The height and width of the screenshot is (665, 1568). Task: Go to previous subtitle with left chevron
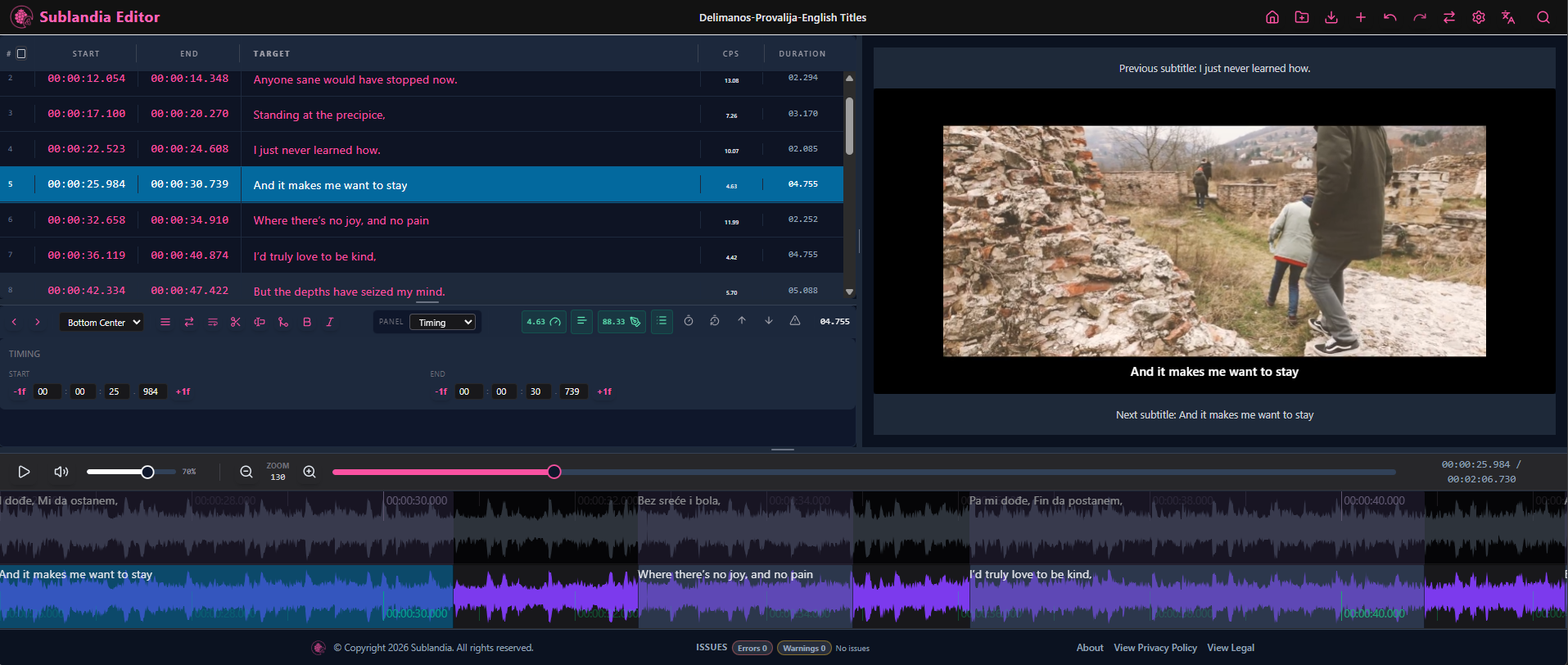pos(14,322)
